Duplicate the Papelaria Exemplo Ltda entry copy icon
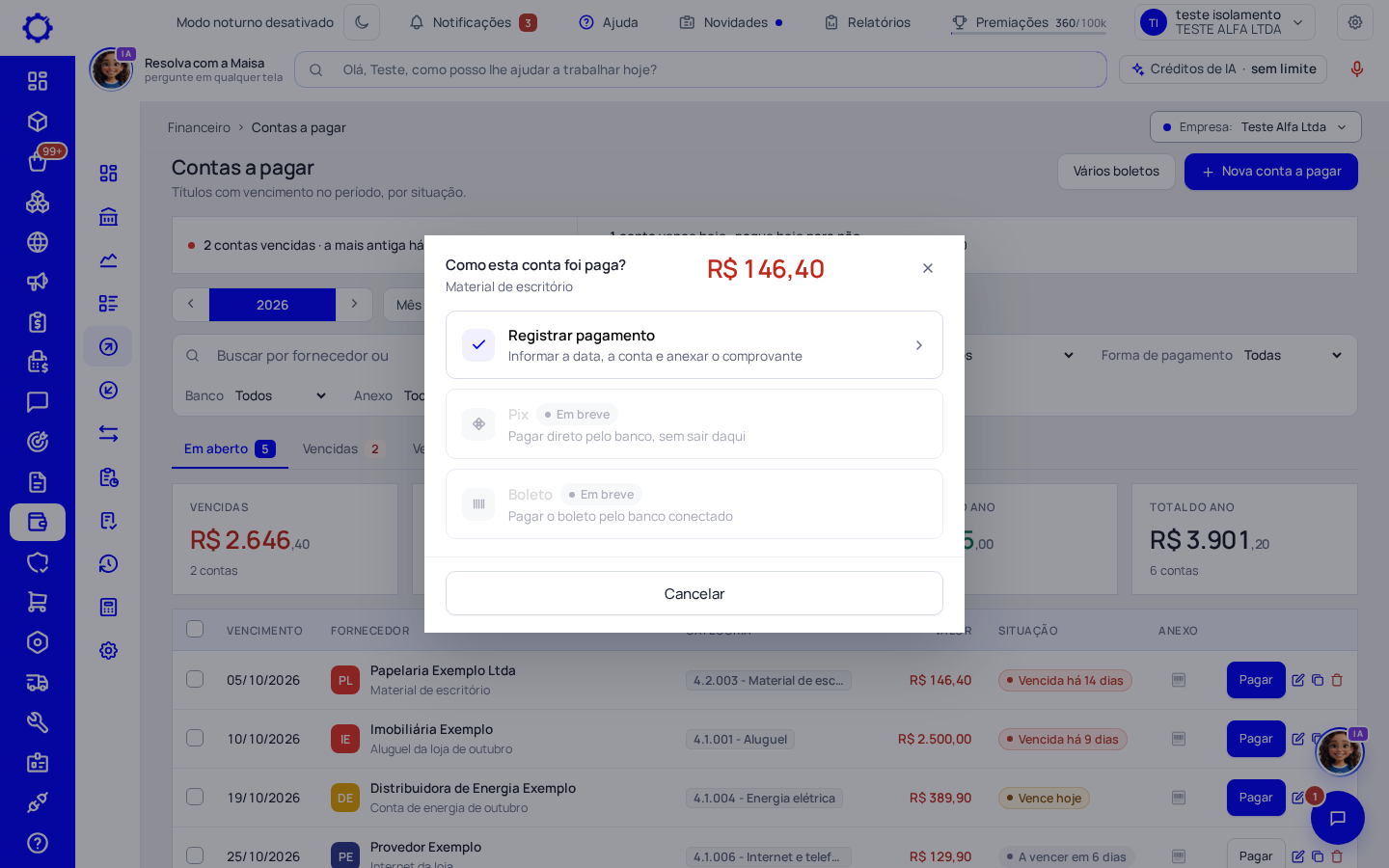This screenshot has width=1389, height=868. click(x=1318, y=680)
